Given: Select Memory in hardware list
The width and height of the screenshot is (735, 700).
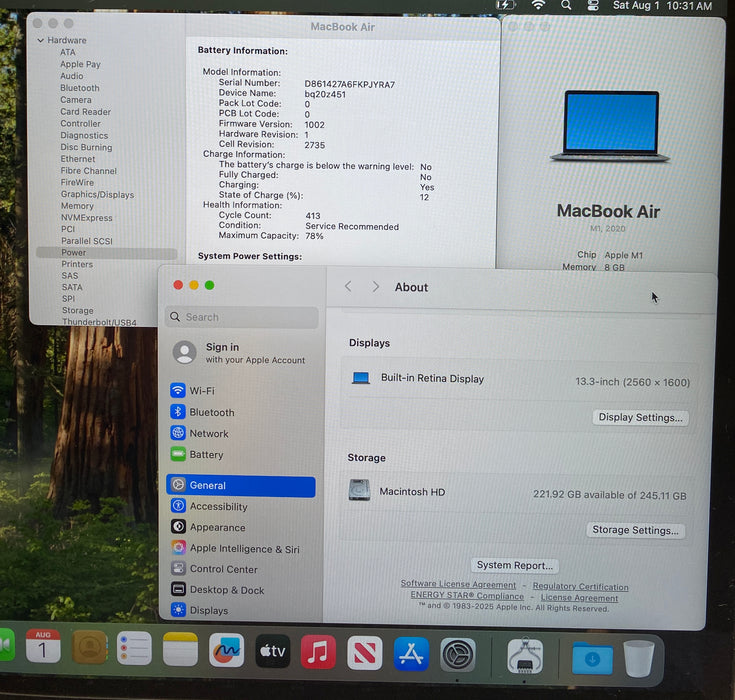Looking at the screenshot, I should pyautogui.click(x=77, y=206).
